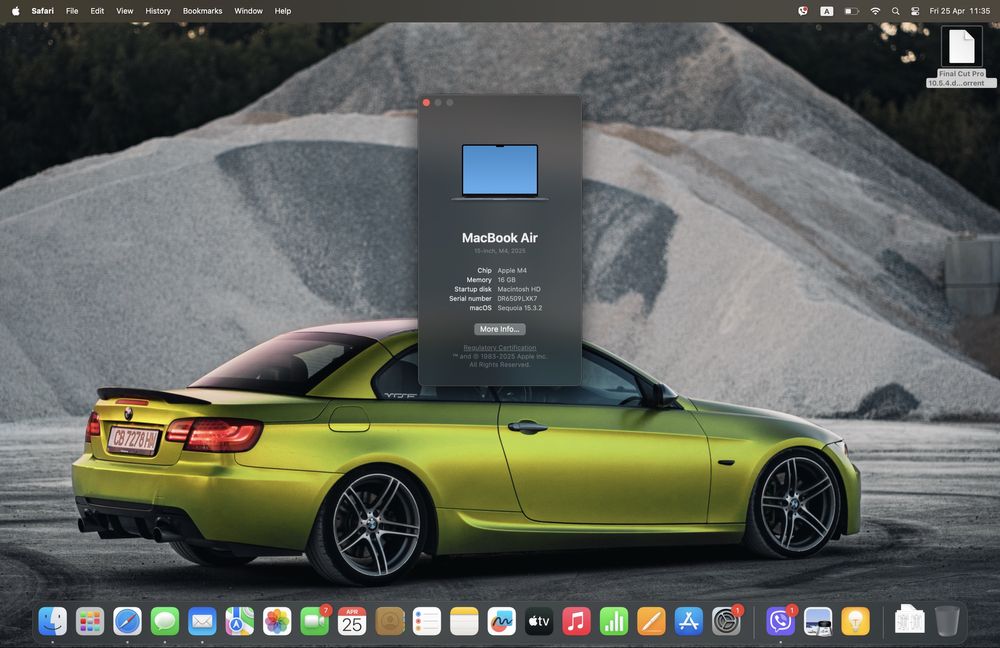
Task: Launch Freeform from the Dock
Action: point(502,621)
